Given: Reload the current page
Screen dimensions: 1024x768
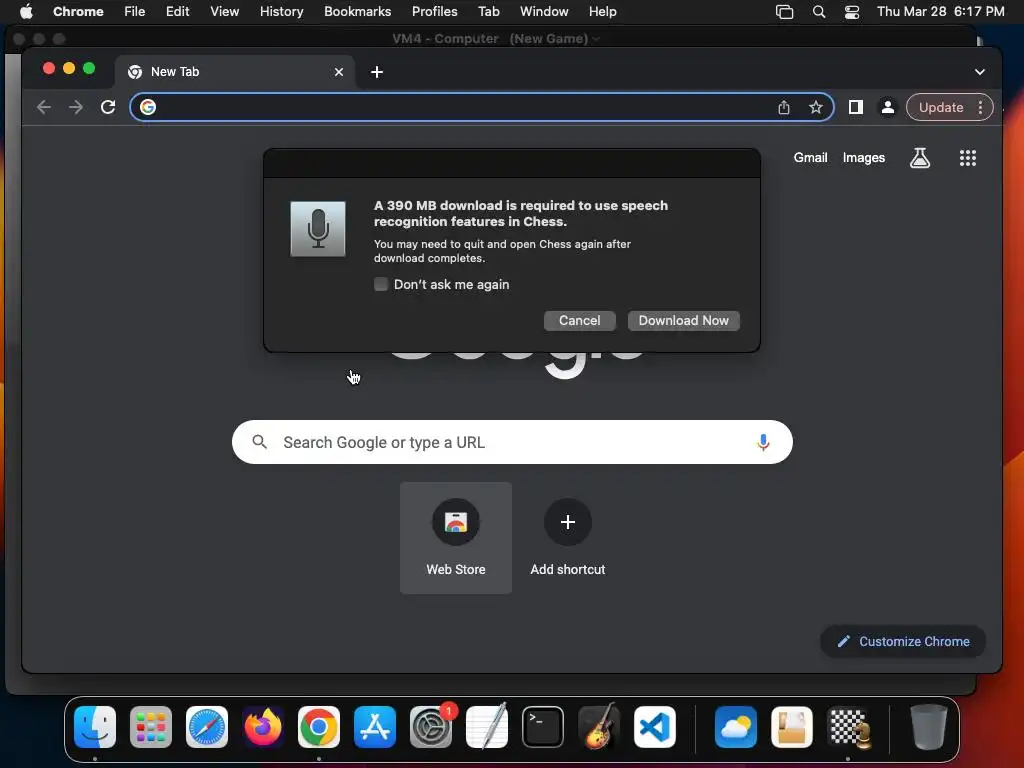Looking at the screenshot, I should (x=108, y=107).
